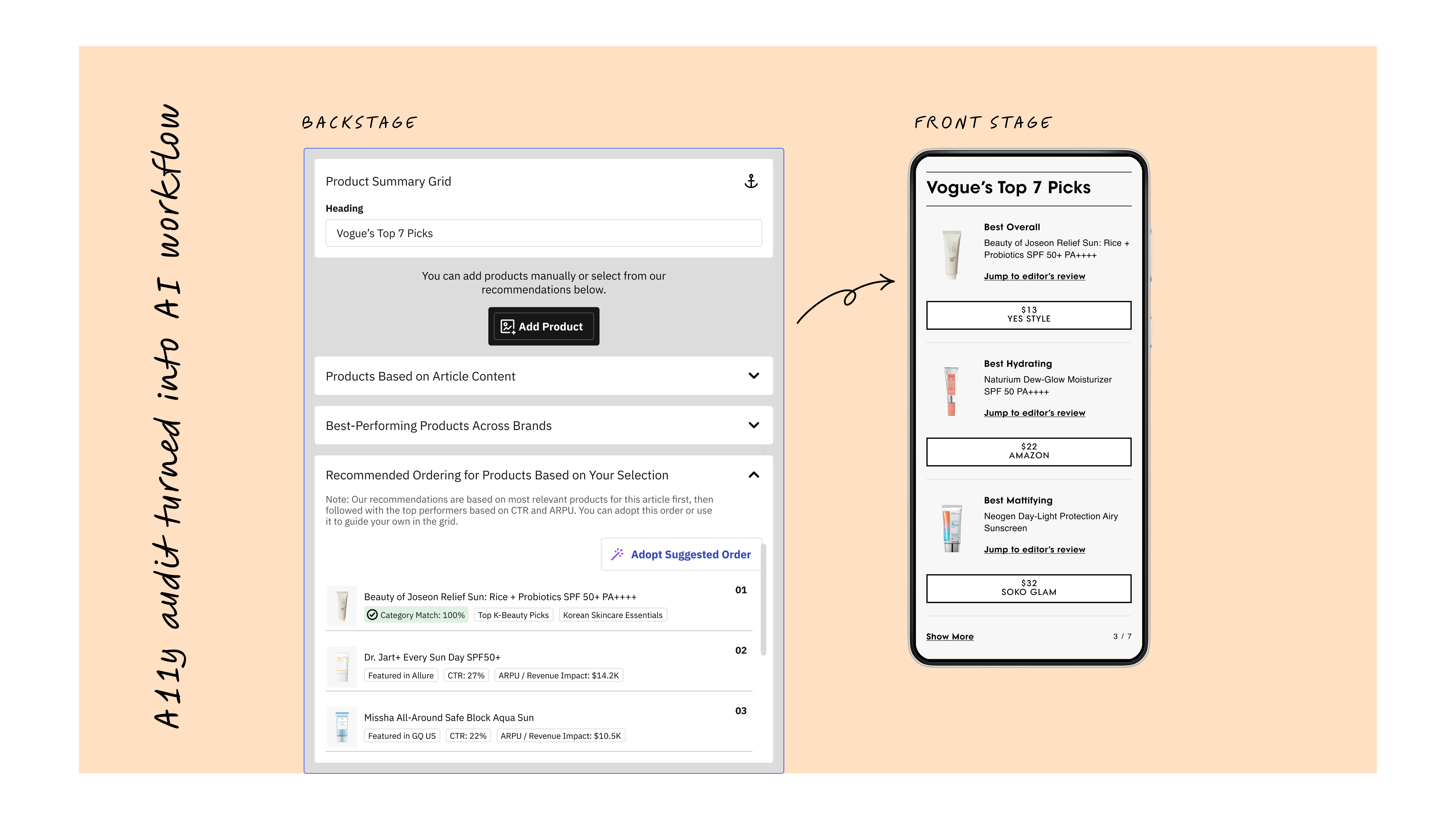
Task: Click the 01 rank number
Action: [x=741, y=590]
